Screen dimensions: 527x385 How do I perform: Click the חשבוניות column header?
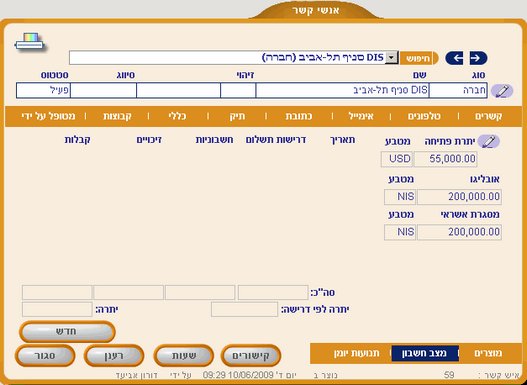point(214,140)
